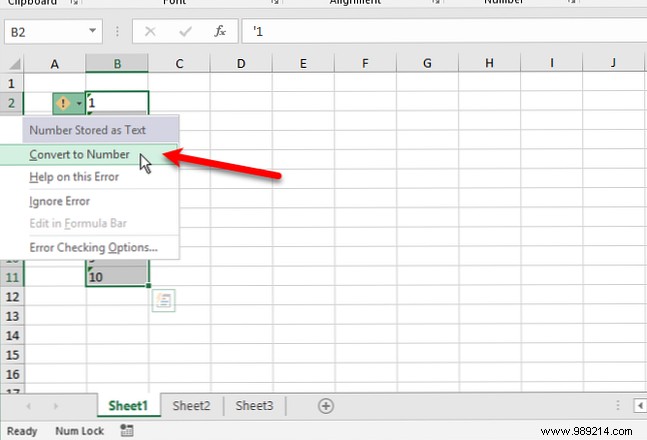Select row 11 header
Image resolution: width=647 pixels, height=440 pixels.
pos(12,277)
